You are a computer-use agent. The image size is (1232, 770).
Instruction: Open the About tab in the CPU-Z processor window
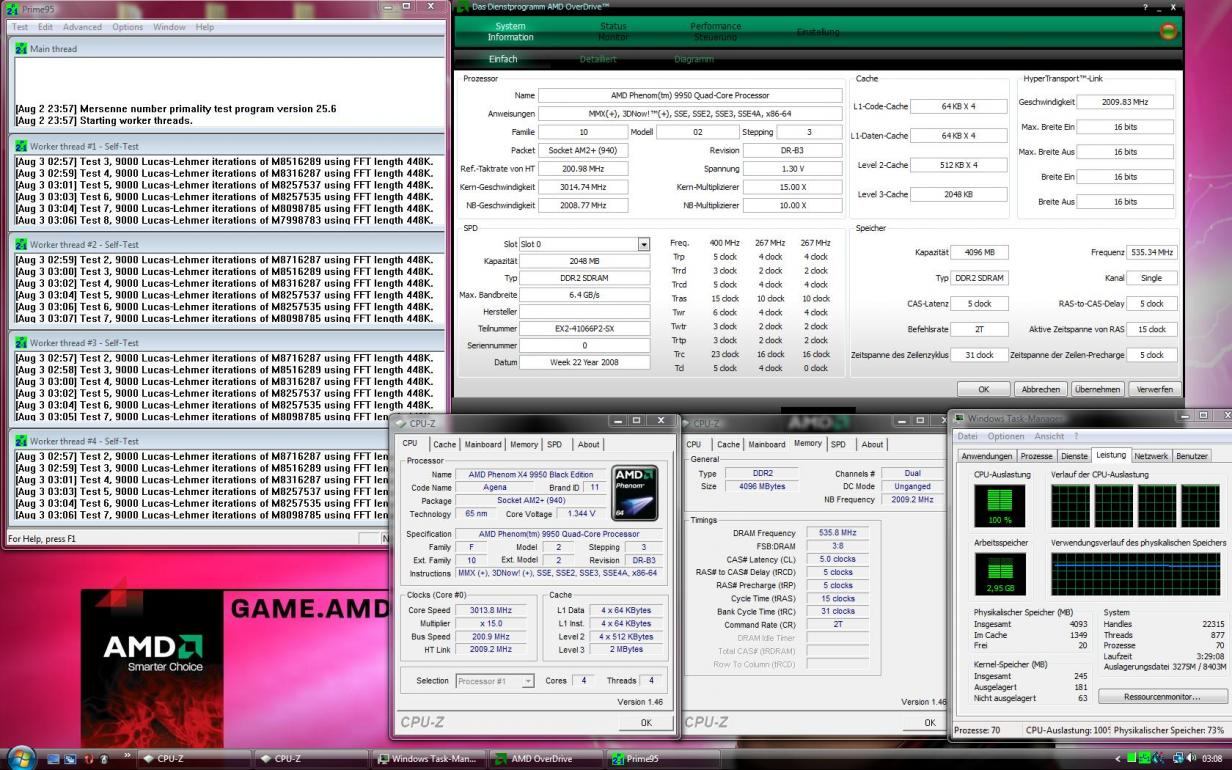(589, 444)
